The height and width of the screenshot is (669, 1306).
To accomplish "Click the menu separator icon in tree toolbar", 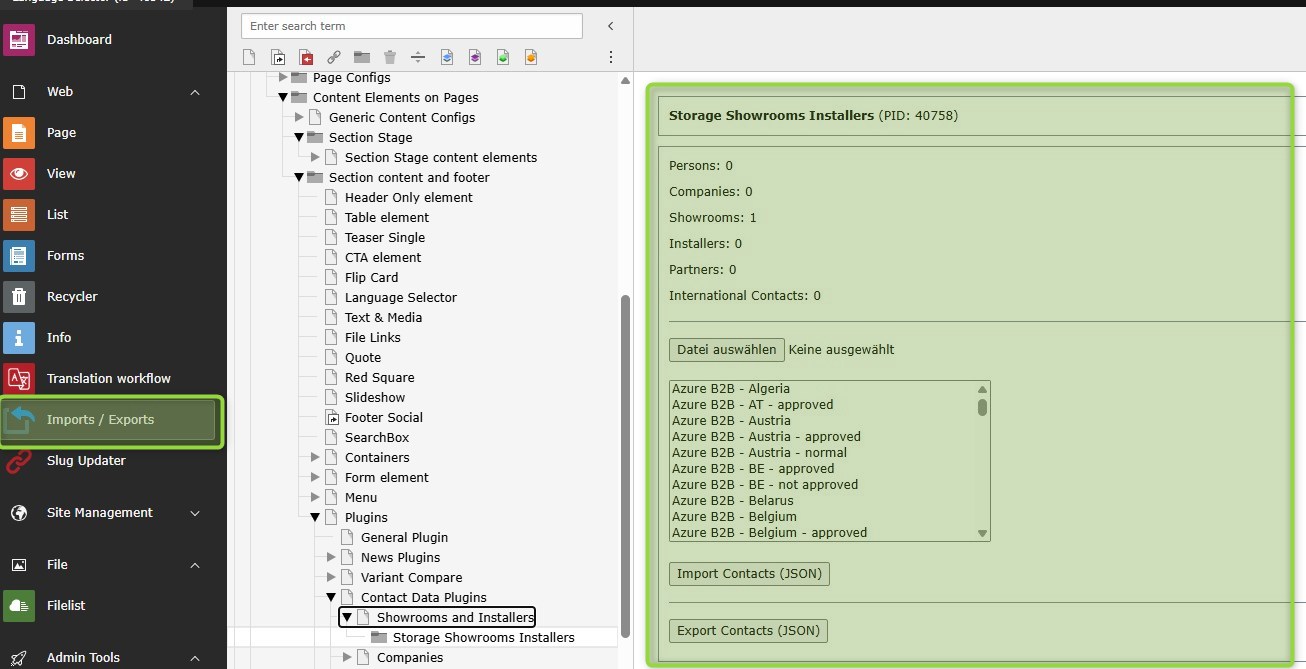I will point(418,57).
